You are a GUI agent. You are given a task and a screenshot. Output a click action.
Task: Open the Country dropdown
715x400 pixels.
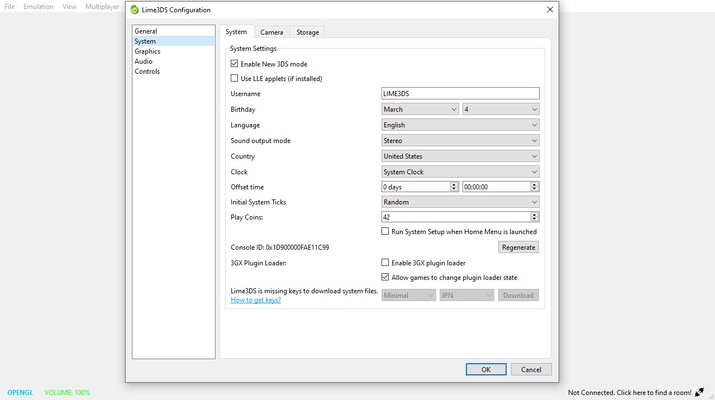tap(460, 156)
